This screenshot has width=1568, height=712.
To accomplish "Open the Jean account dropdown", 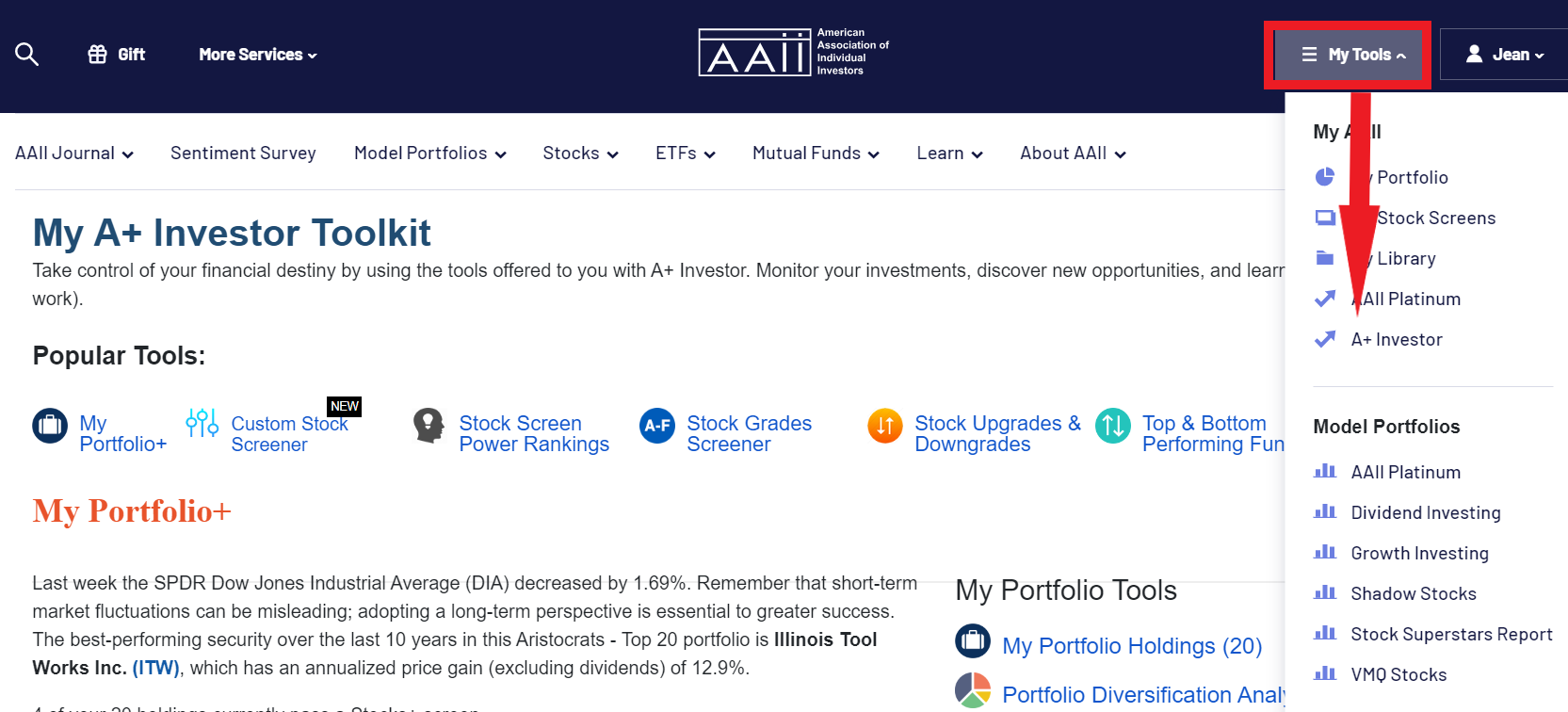I will [1504, 55].
